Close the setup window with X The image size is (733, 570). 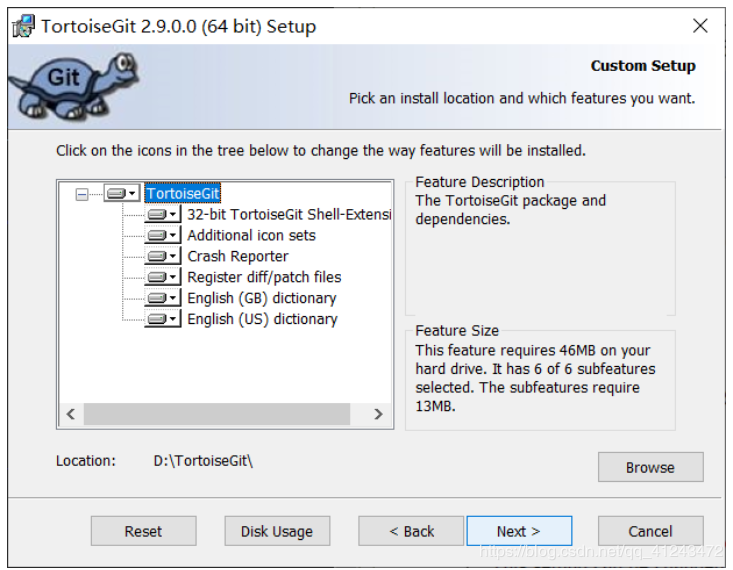(700, 26)
